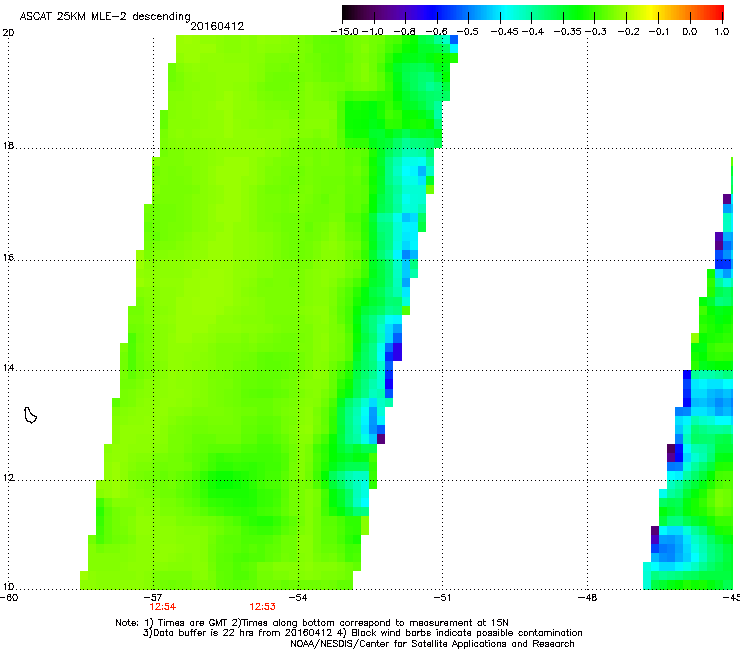Click the color scale label "-0.3"
Image resolution: width=740 pixels, height=650 pixels.
point(596,32)
